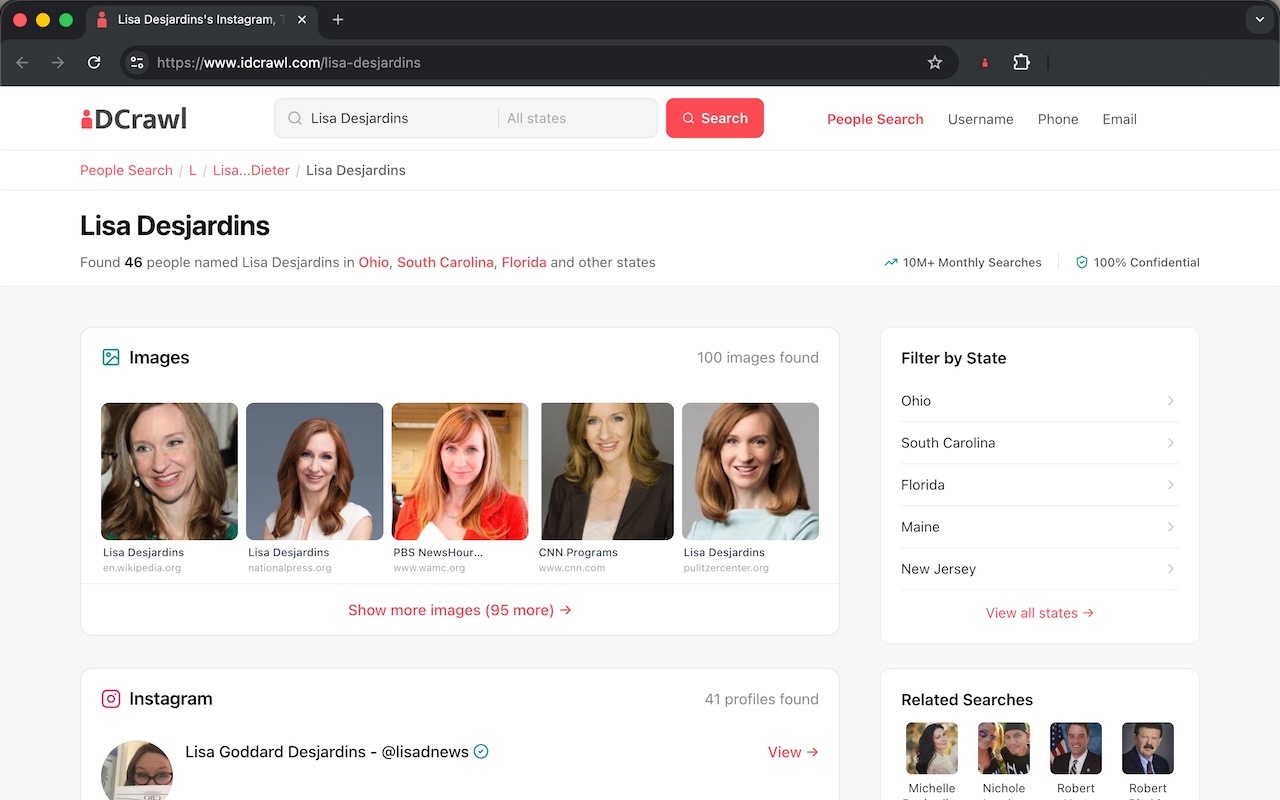This screenshot has height=800, width=1280.
Task: Click View all states link
Action: (x=1040, y=613)
